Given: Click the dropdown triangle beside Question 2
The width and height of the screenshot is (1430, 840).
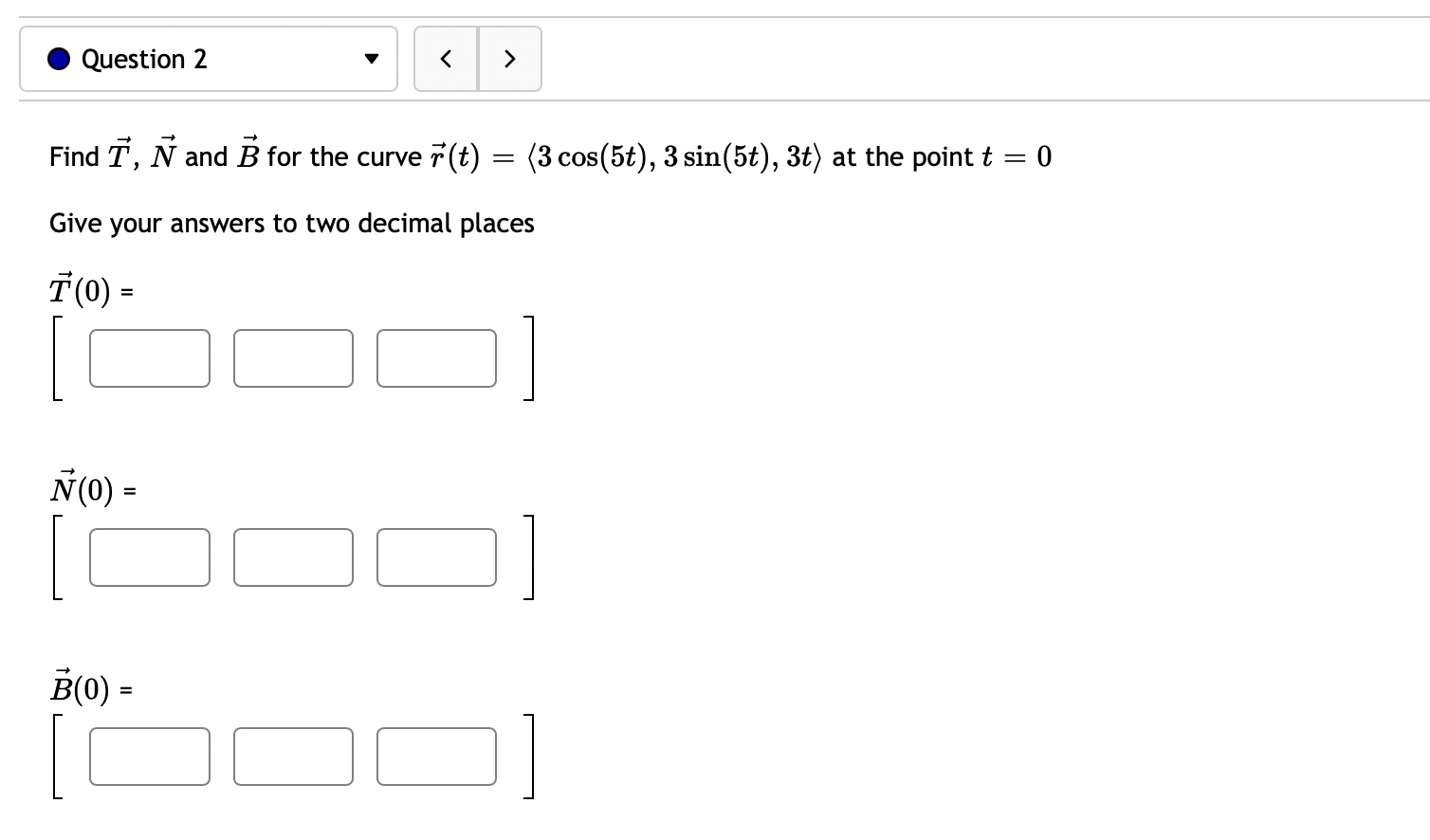Looking at the screenshot, I should coord(372,59).
